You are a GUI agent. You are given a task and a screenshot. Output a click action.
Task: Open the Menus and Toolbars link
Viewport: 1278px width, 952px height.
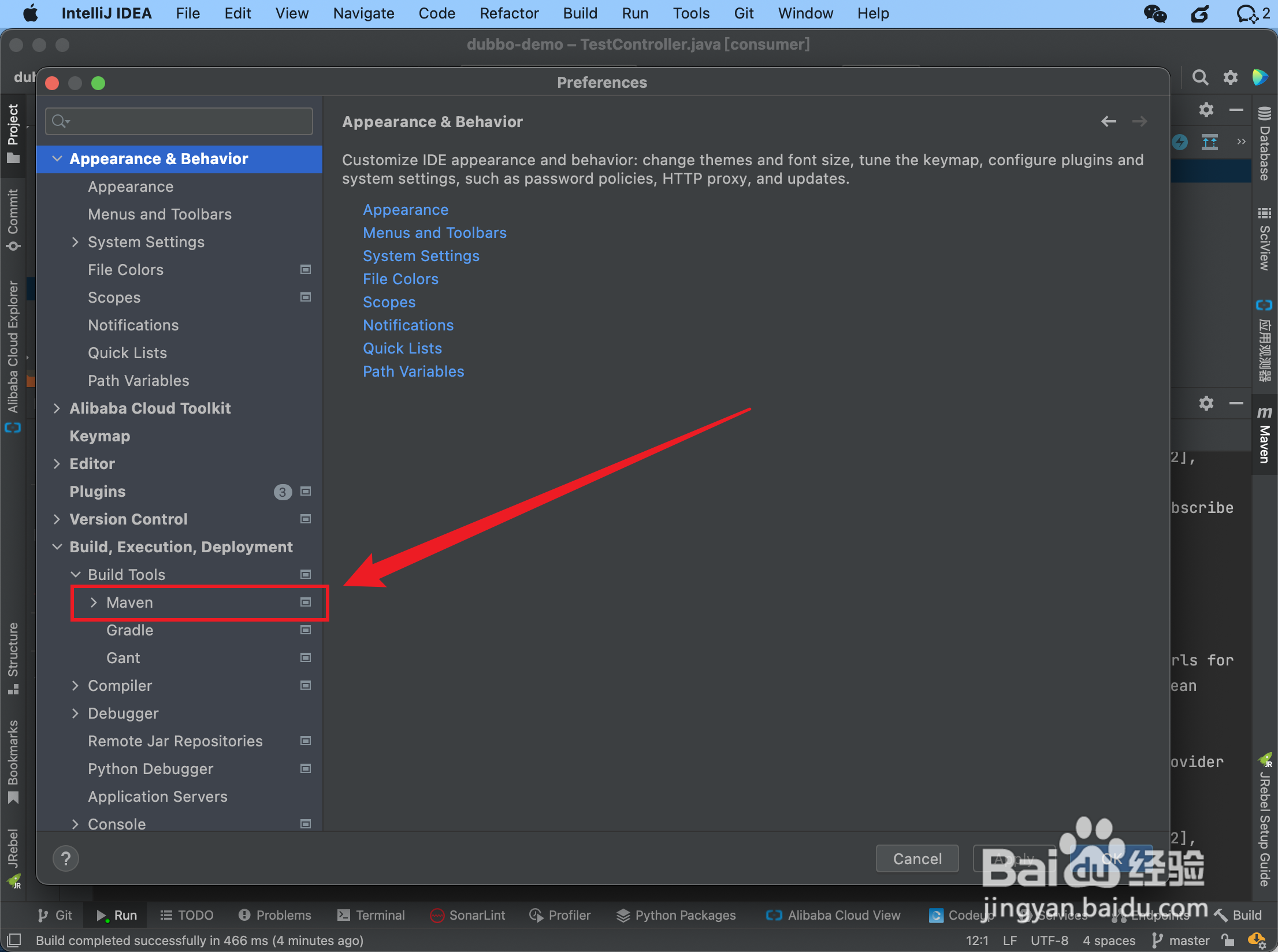[434, 233]
